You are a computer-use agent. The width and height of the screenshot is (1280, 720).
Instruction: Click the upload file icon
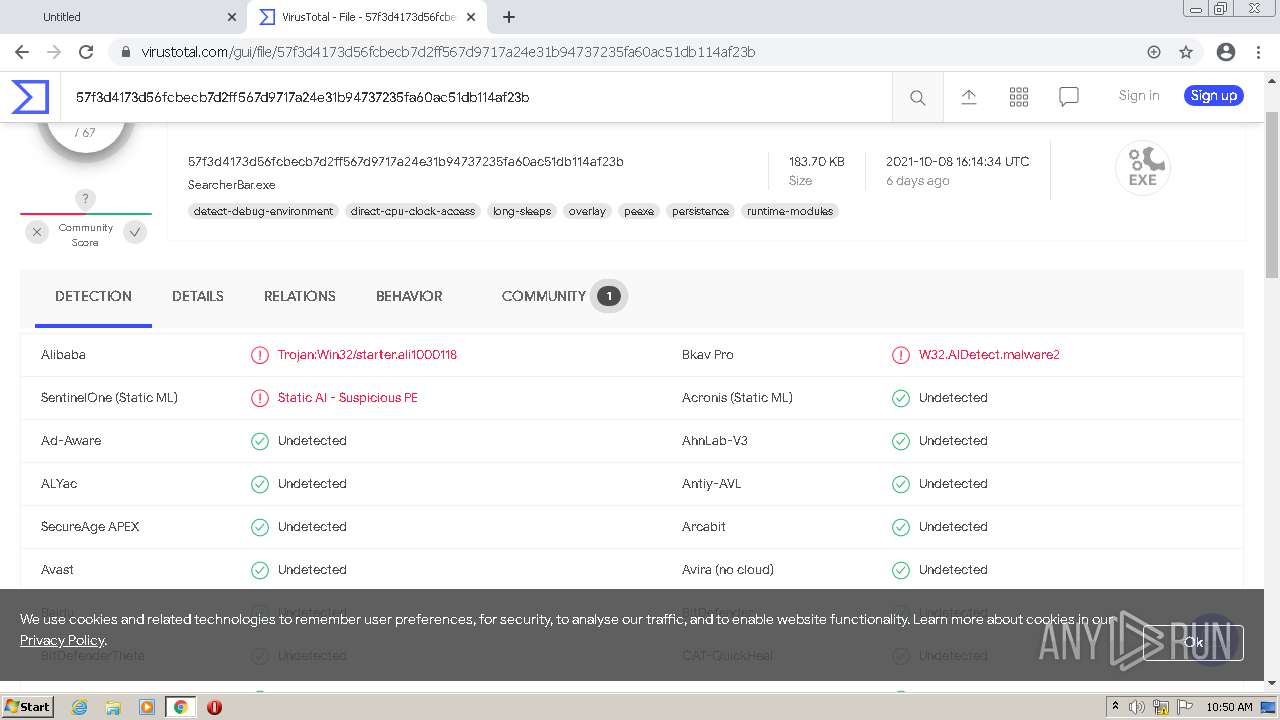(x=969, y=96)
